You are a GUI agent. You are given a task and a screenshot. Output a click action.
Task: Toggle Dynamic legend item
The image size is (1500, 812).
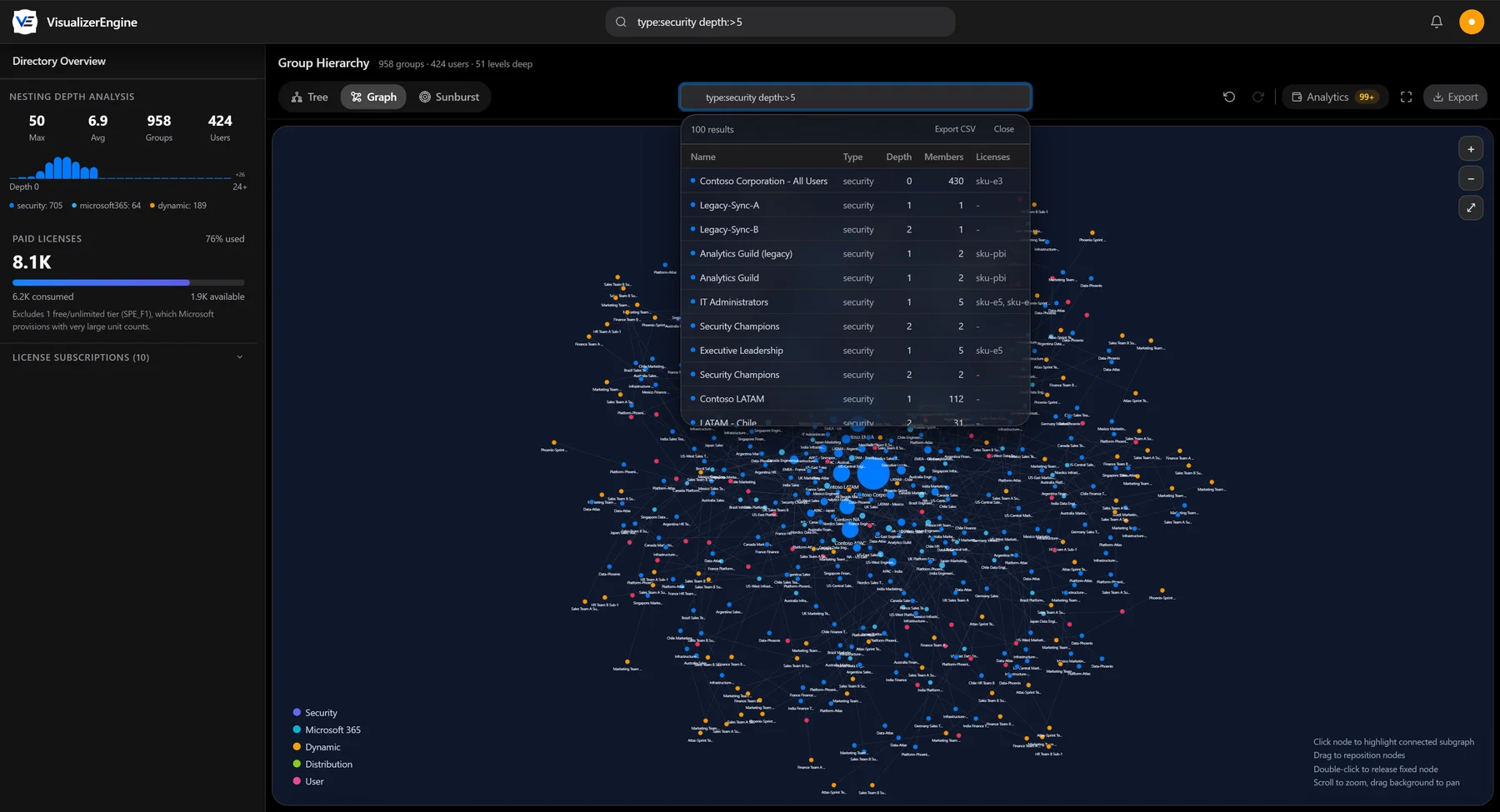coord(316,747)
